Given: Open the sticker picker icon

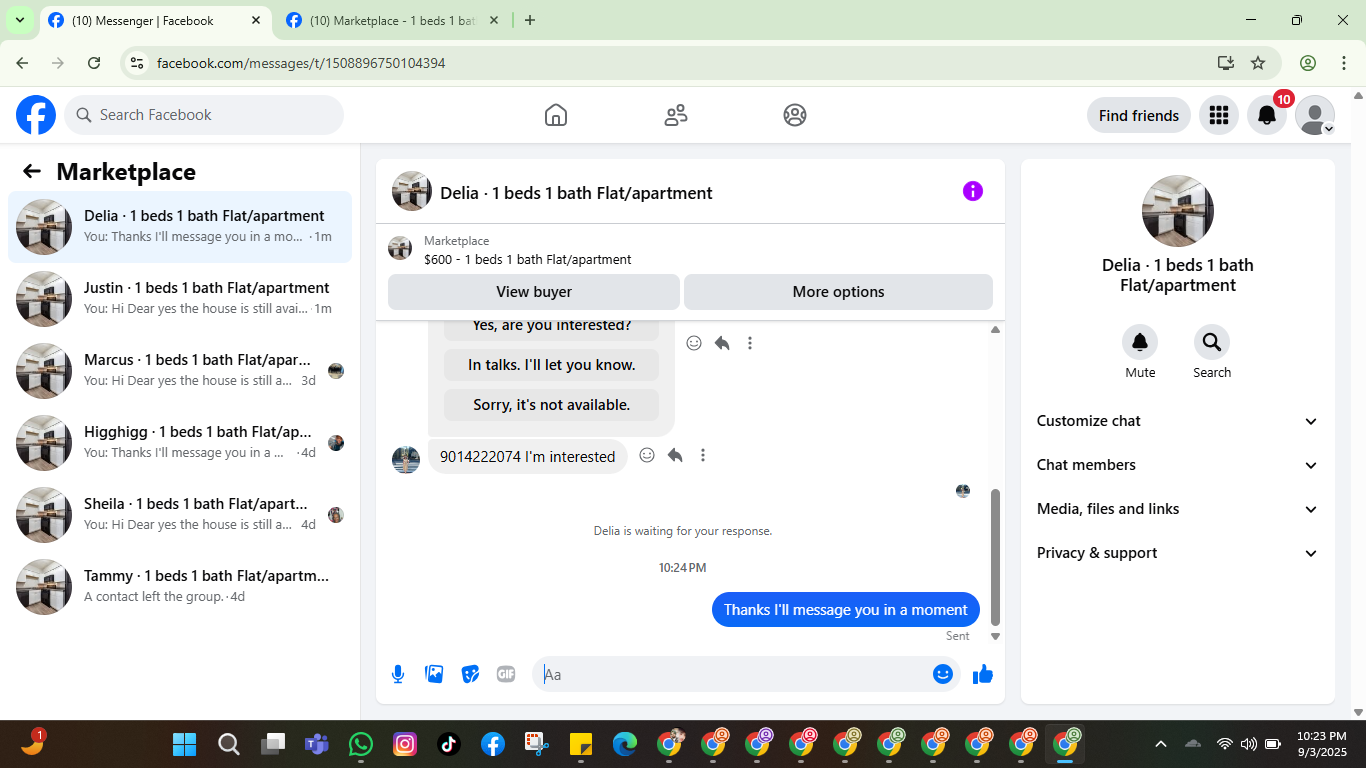Looking at the screenshot, I should pyautogui.click(x=470, y=674).
